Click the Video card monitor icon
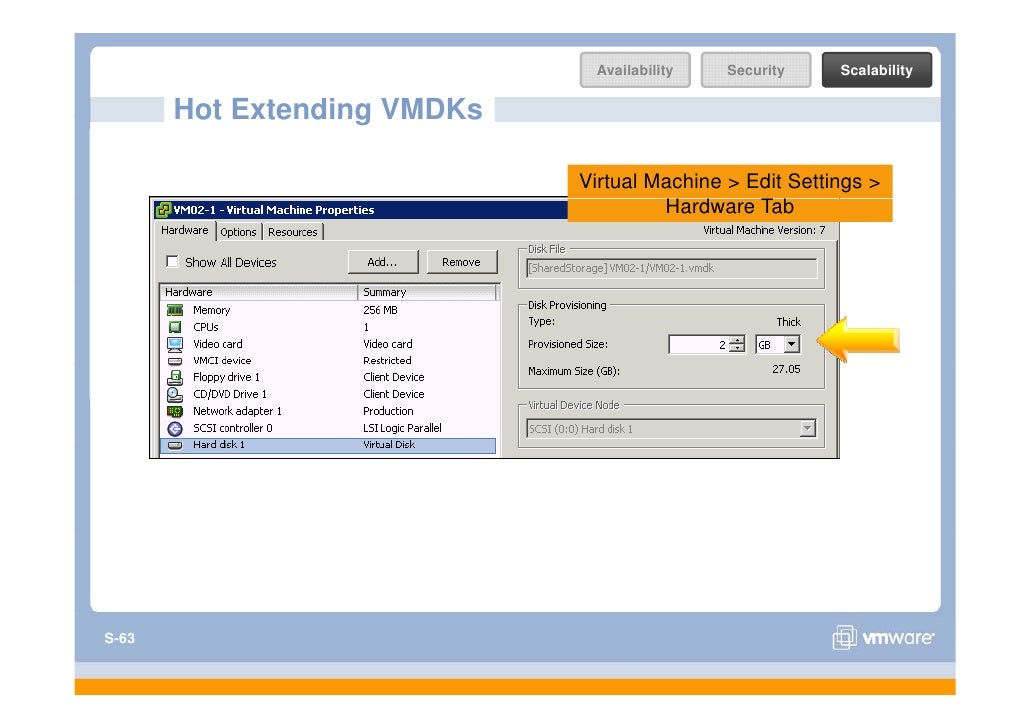The image size is (1030, 728). [x=175, y=344]
